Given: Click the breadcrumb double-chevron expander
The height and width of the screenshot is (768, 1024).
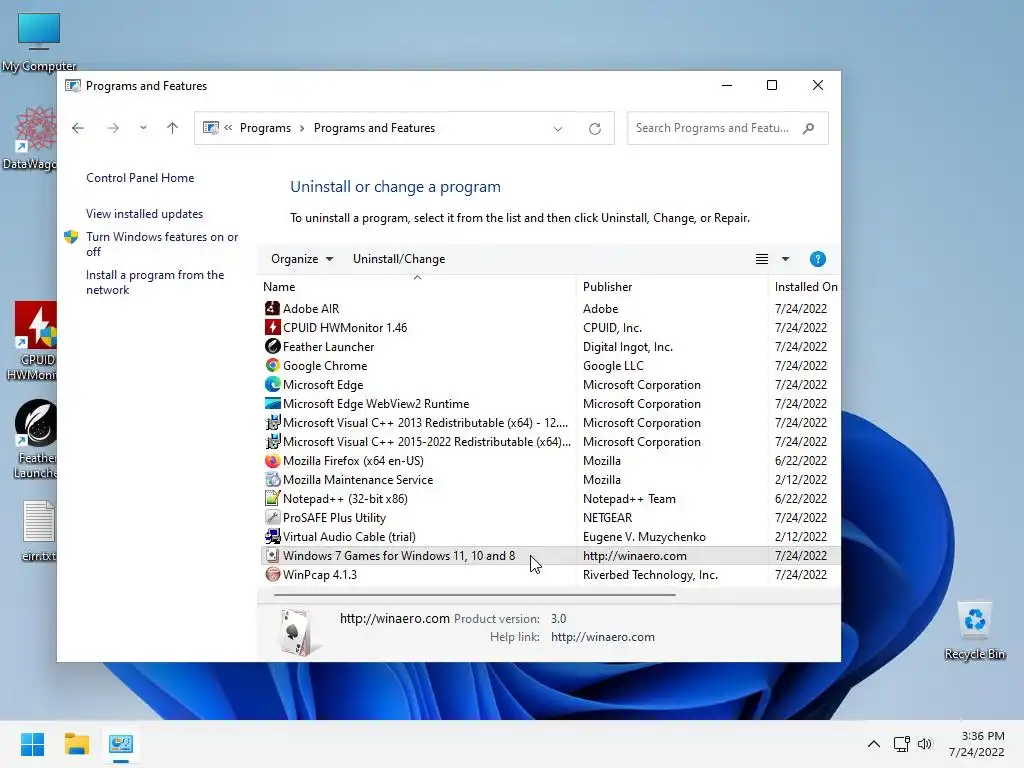Looking at the screenshot, I should click(228, 128).
